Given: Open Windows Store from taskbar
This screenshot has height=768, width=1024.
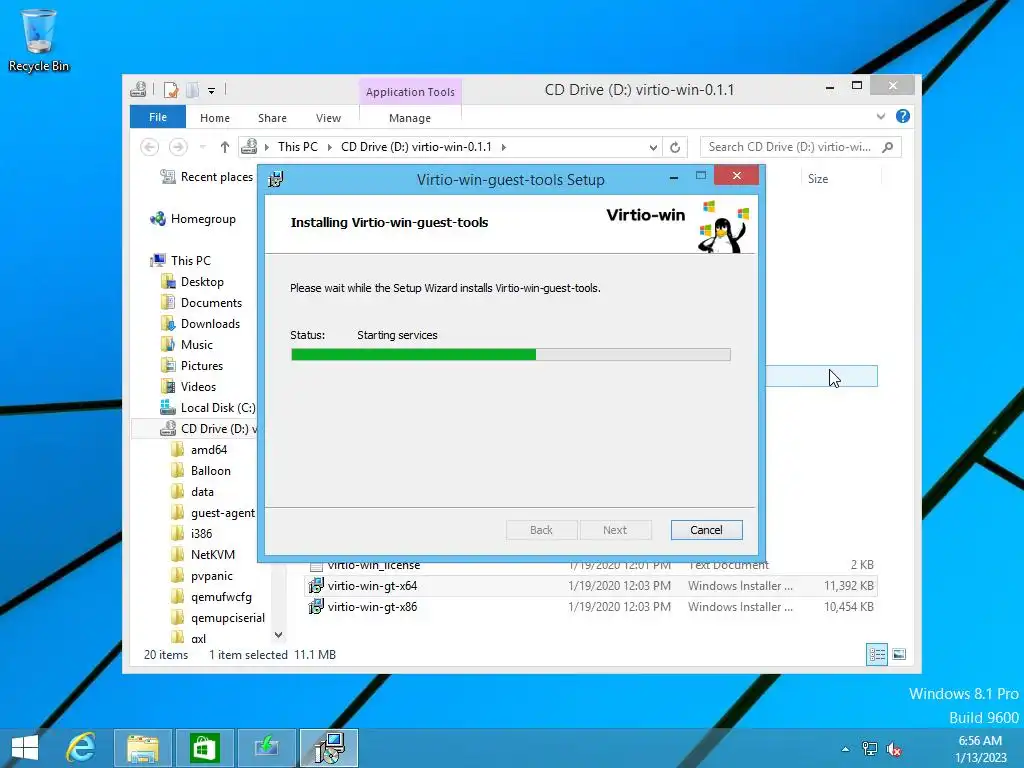Looking at the screenshot, I should [204, 748].
